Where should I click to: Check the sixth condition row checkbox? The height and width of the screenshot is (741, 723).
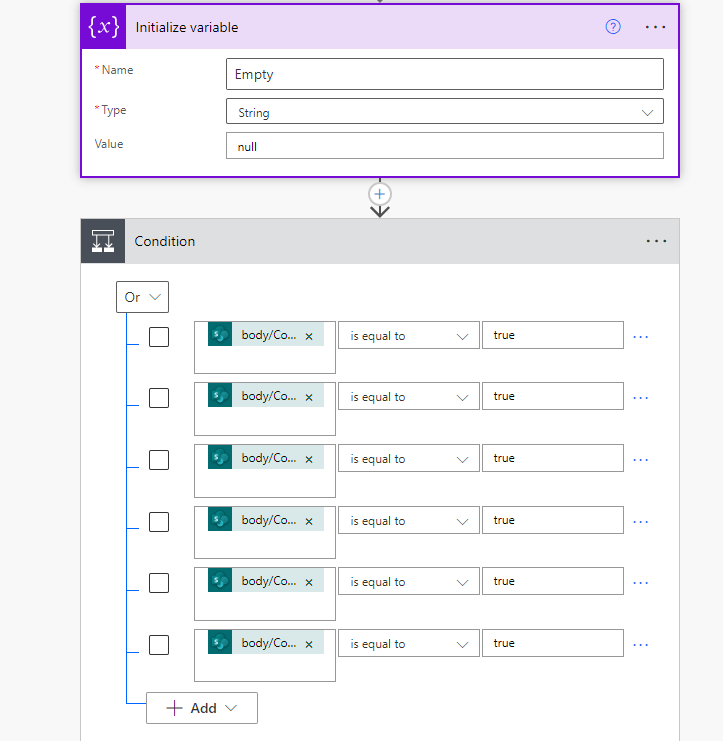pyautogui.click(x=159, y=645)
